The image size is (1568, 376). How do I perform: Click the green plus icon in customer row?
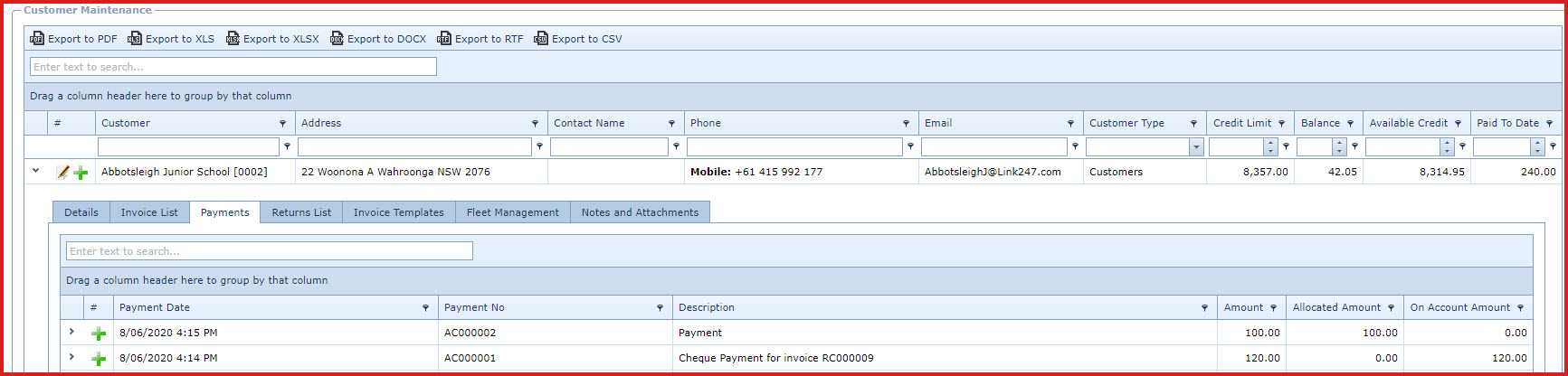[x=81, y=173]
